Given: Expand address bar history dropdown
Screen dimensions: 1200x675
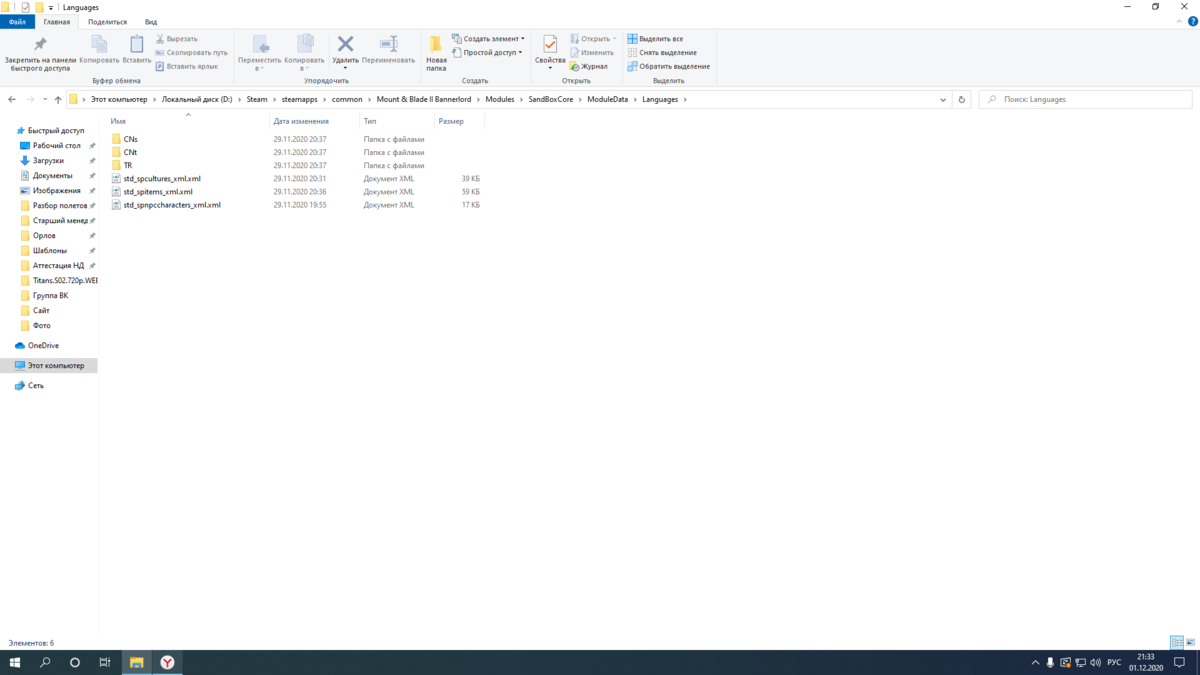Looking at the screenshot, I should coord(943,99).
